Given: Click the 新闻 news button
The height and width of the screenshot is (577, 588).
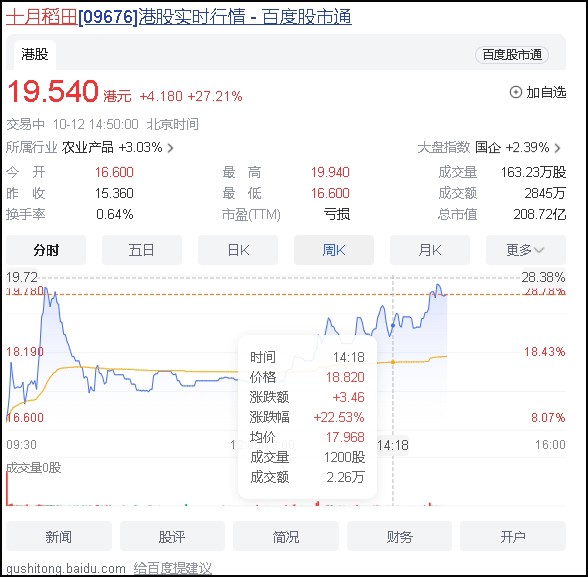Looking at the screenshot, I should [x=59, y=537].
